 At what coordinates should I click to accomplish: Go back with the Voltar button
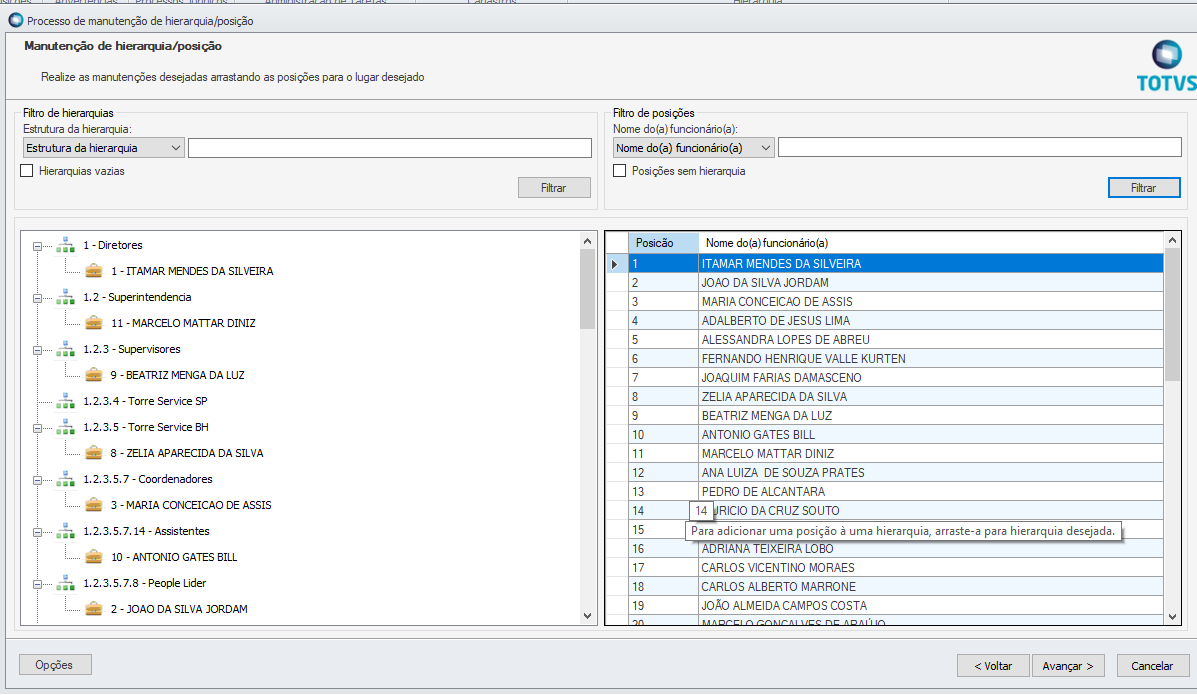coord(993,666)
